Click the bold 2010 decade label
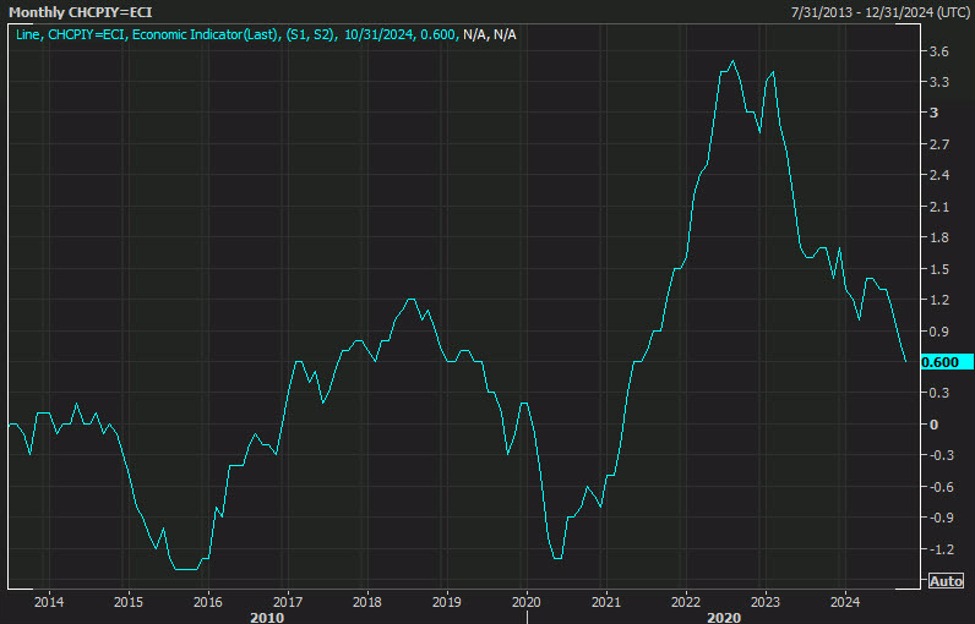This screenshot has height=624, width=975. click(266, 617)
